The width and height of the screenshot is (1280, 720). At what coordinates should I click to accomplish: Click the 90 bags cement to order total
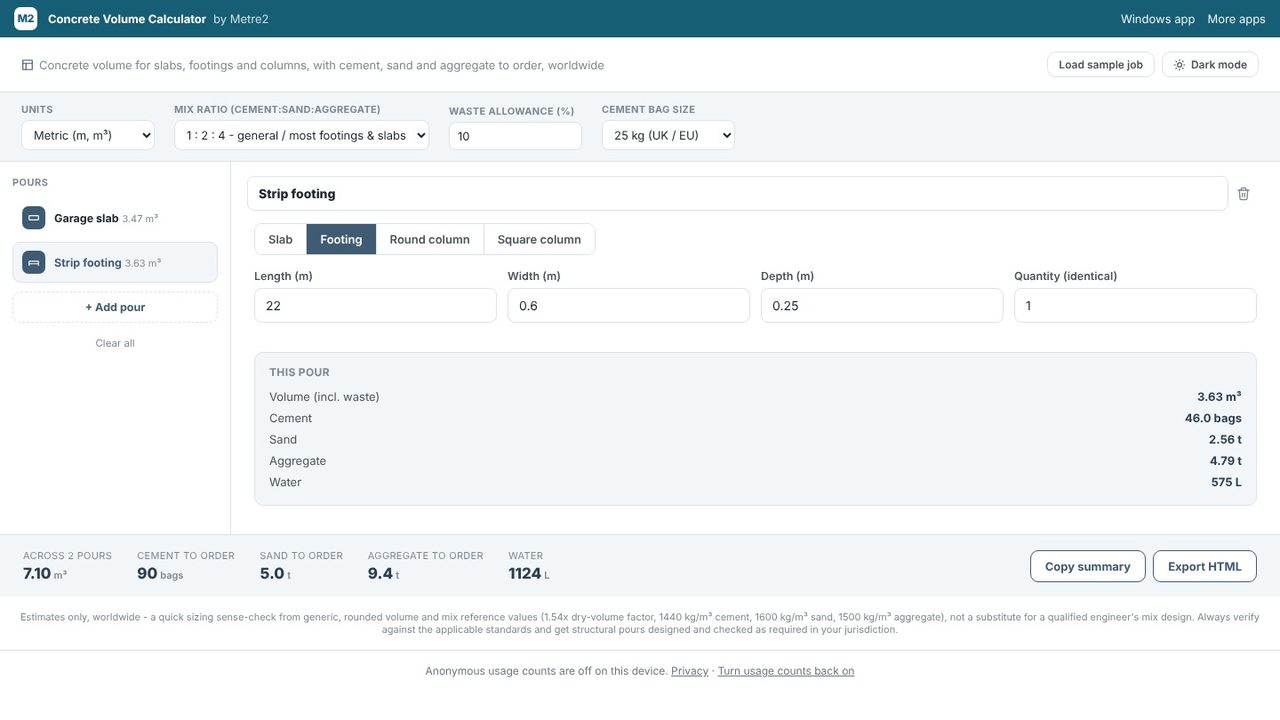[160, 574]
